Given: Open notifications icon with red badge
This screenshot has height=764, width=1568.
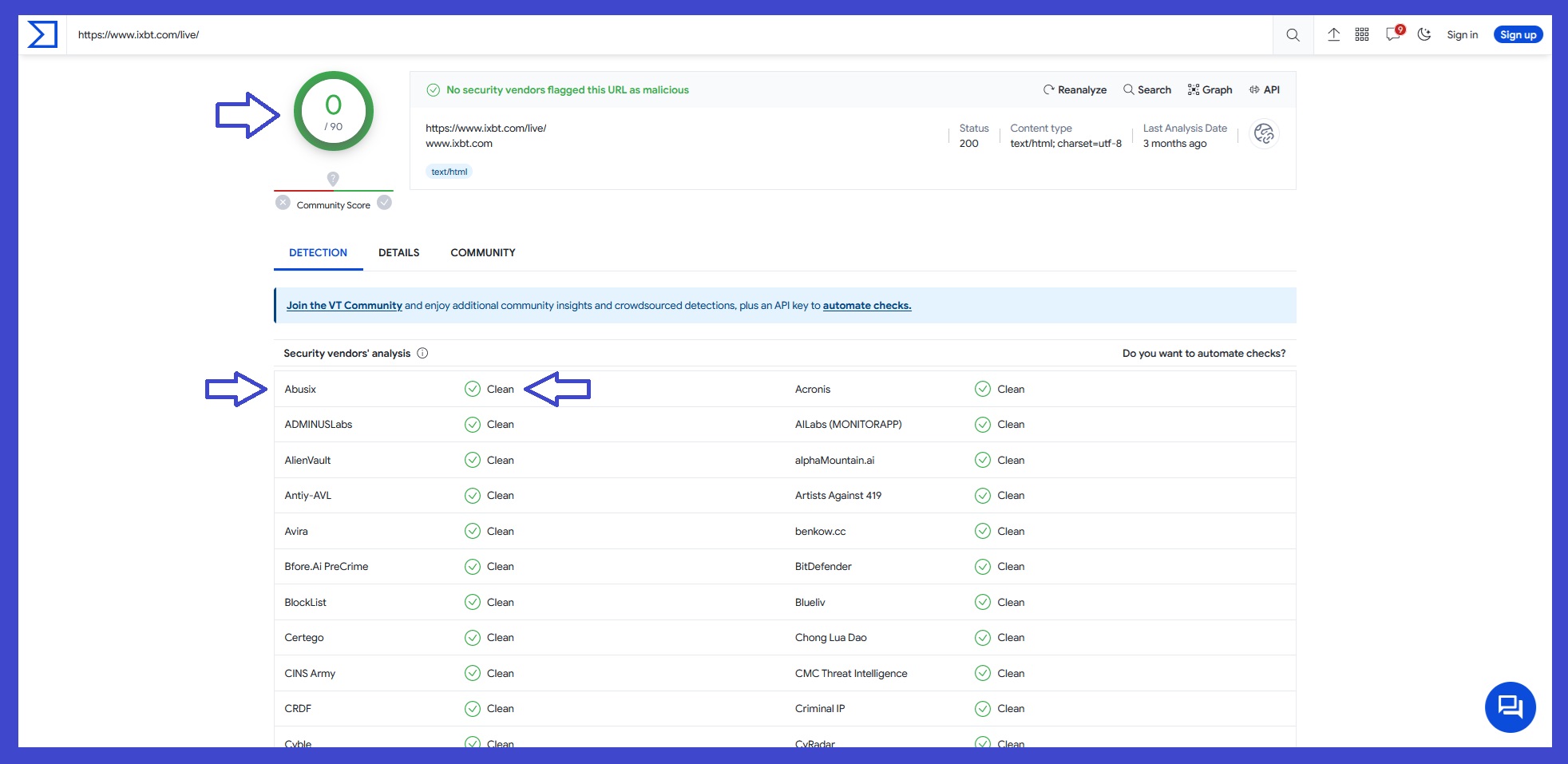Looking at the screenshot, I should tap(1394, 34).
